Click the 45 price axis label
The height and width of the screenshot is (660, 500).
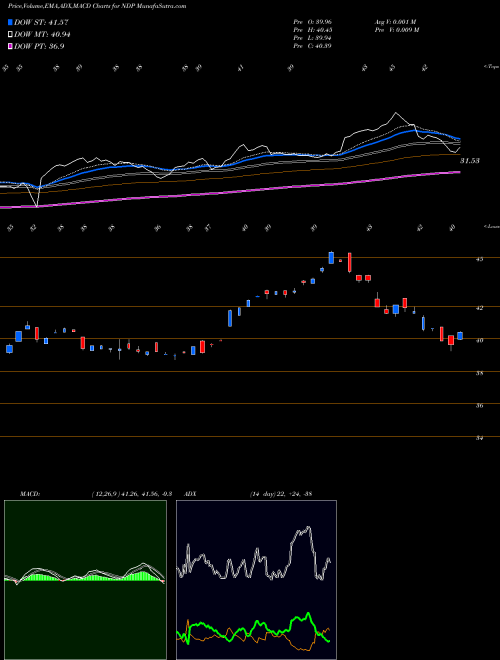click(x=479, y=259)
